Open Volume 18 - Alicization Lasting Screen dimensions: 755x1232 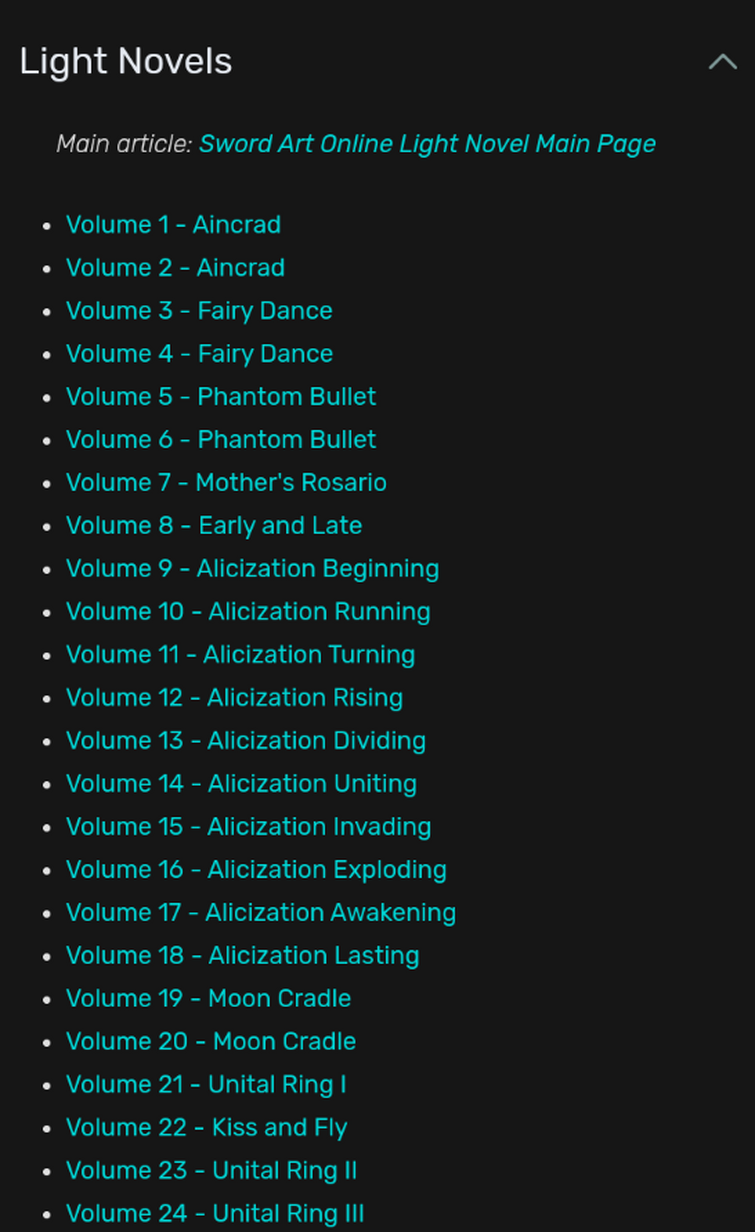pyautogui.click(x=242, y=956)
